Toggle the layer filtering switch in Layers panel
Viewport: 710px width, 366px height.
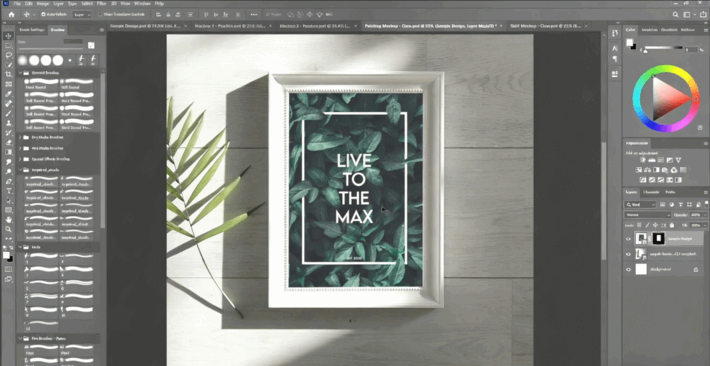(x=706, y=205)
